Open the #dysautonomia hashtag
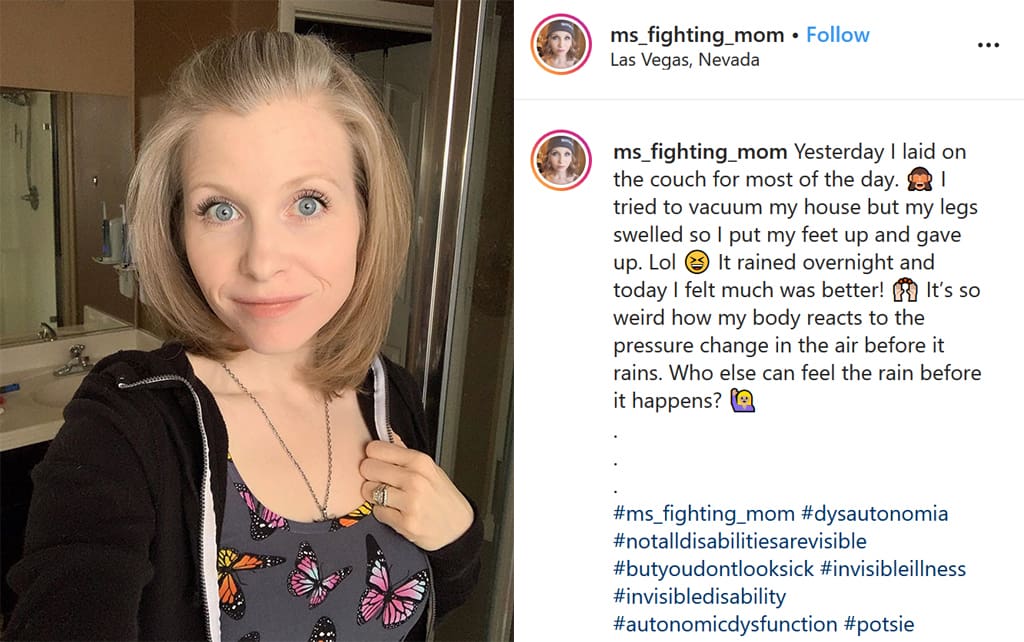 pos(874,514)
